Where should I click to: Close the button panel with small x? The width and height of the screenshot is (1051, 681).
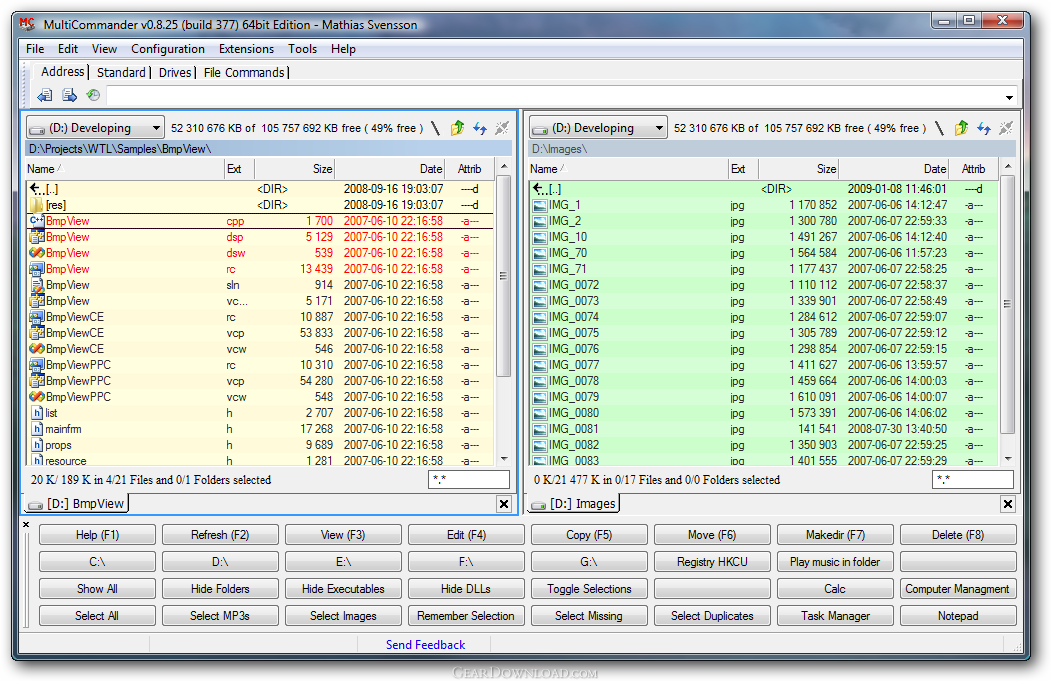[x=26, y=525]
